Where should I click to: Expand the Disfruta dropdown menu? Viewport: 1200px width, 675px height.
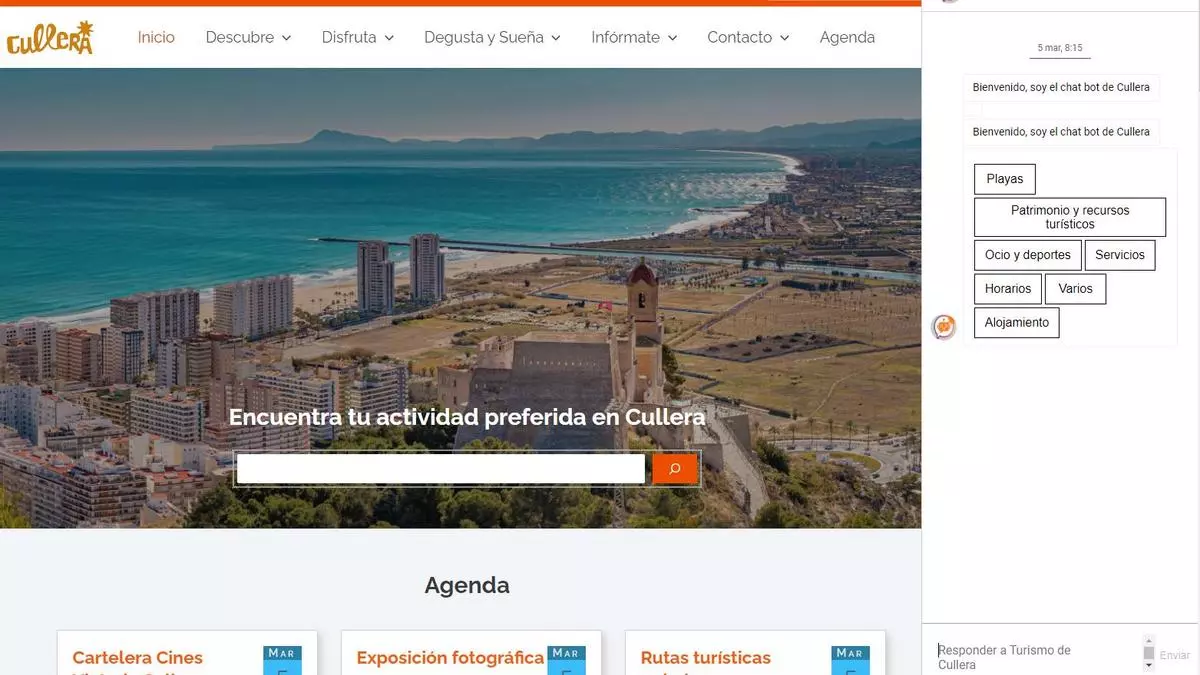tap(358, 37)
